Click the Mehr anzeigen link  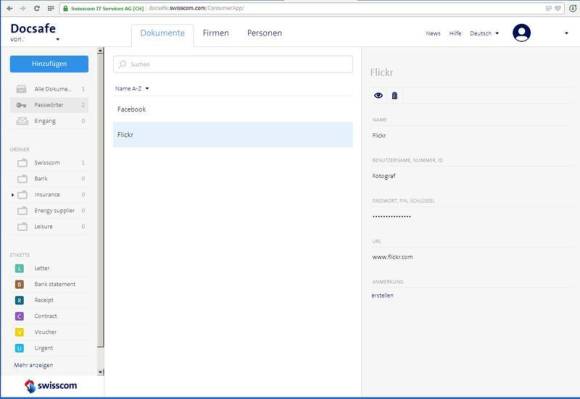point(33,365)
